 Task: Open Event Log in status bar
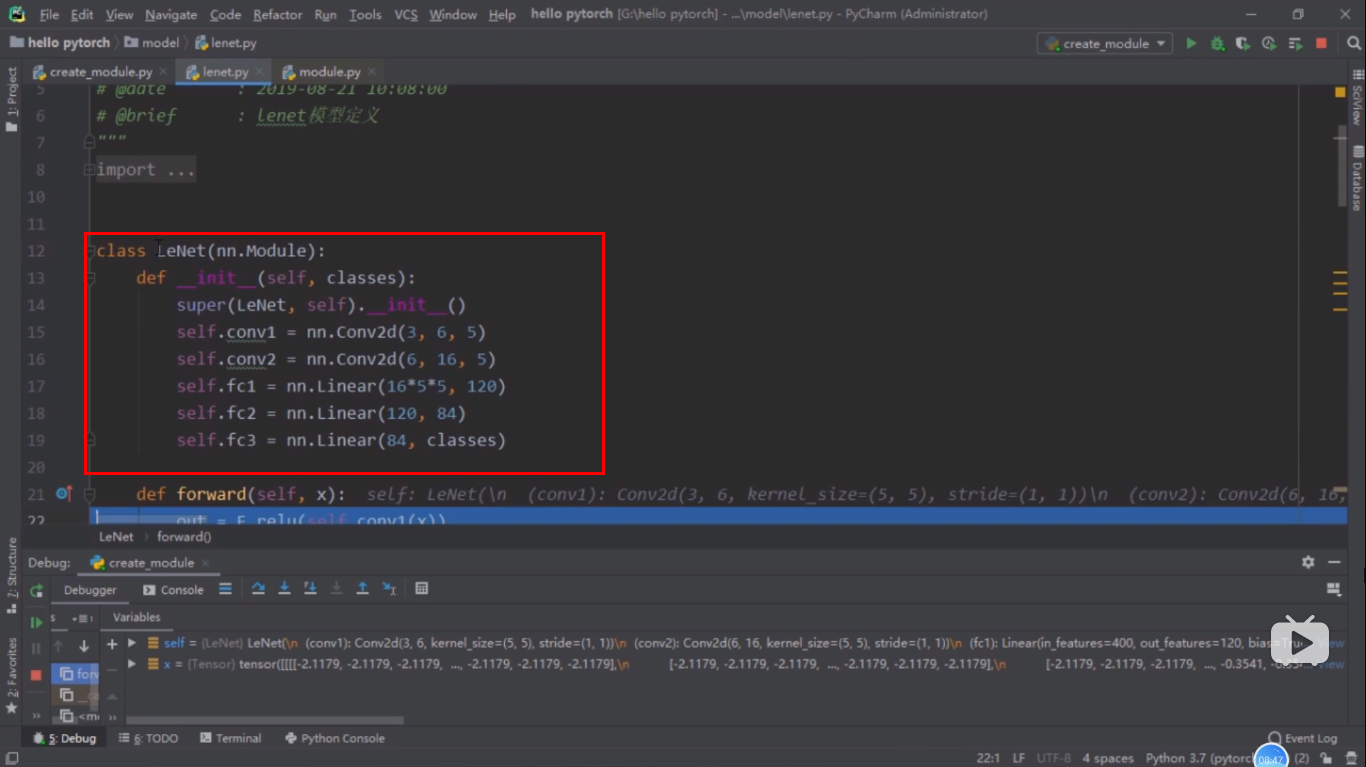1303,738
